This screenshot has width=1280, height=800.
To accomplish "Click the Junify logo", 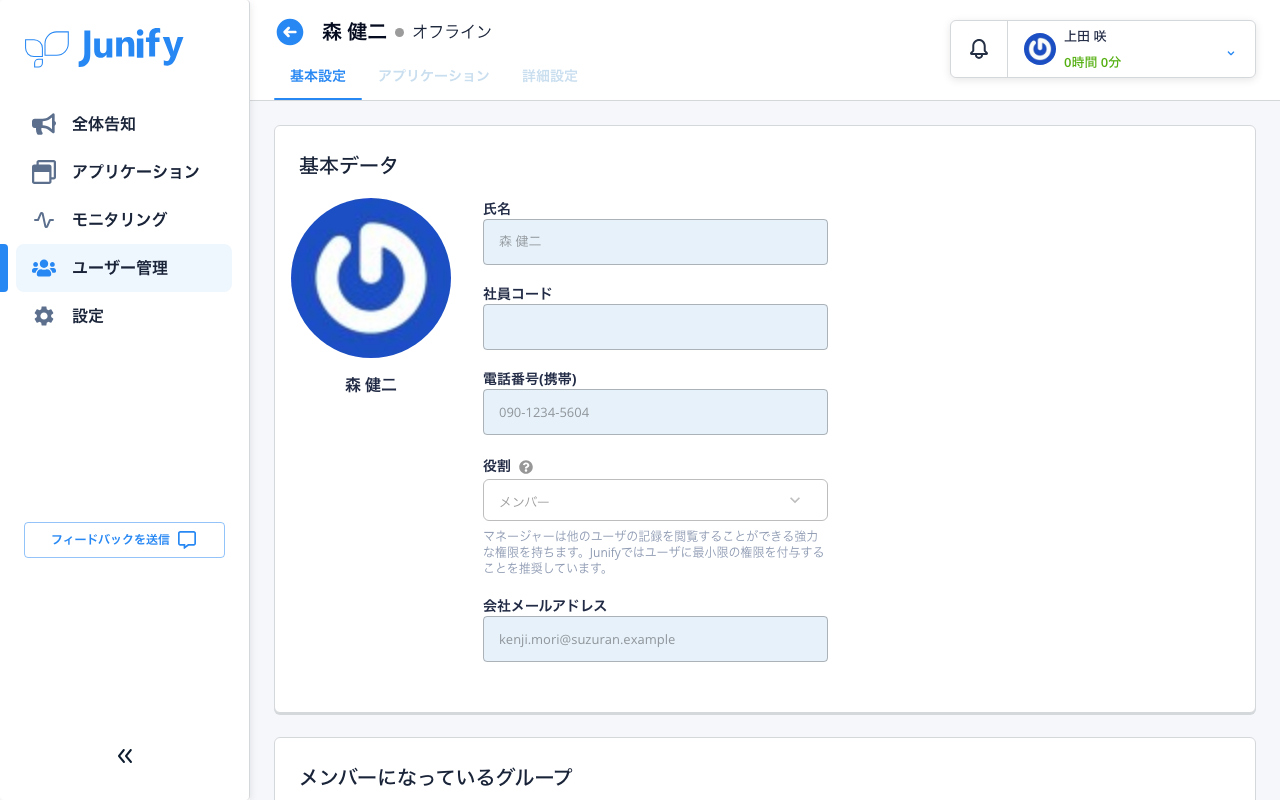I will pos(104,48).
